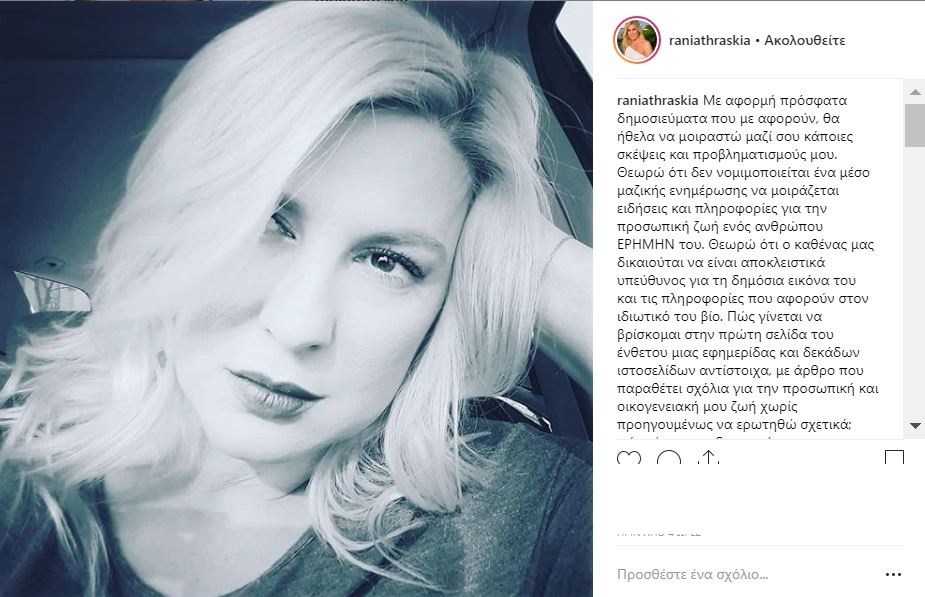Open comments via speech bubble icon

668,457
